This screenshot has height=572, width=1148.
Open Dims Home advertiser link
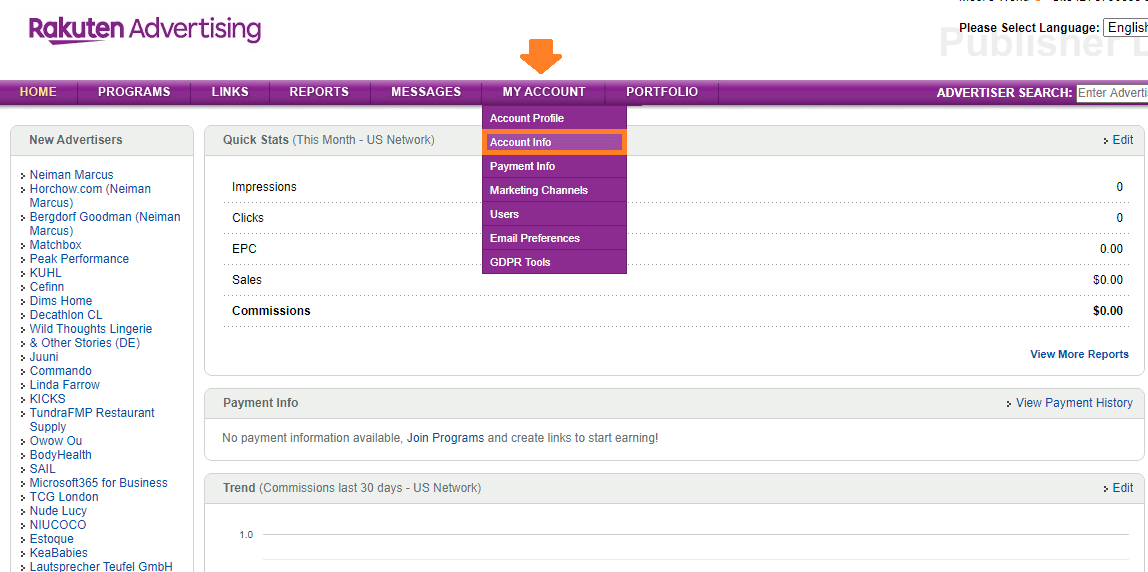(x=61, y=301)
